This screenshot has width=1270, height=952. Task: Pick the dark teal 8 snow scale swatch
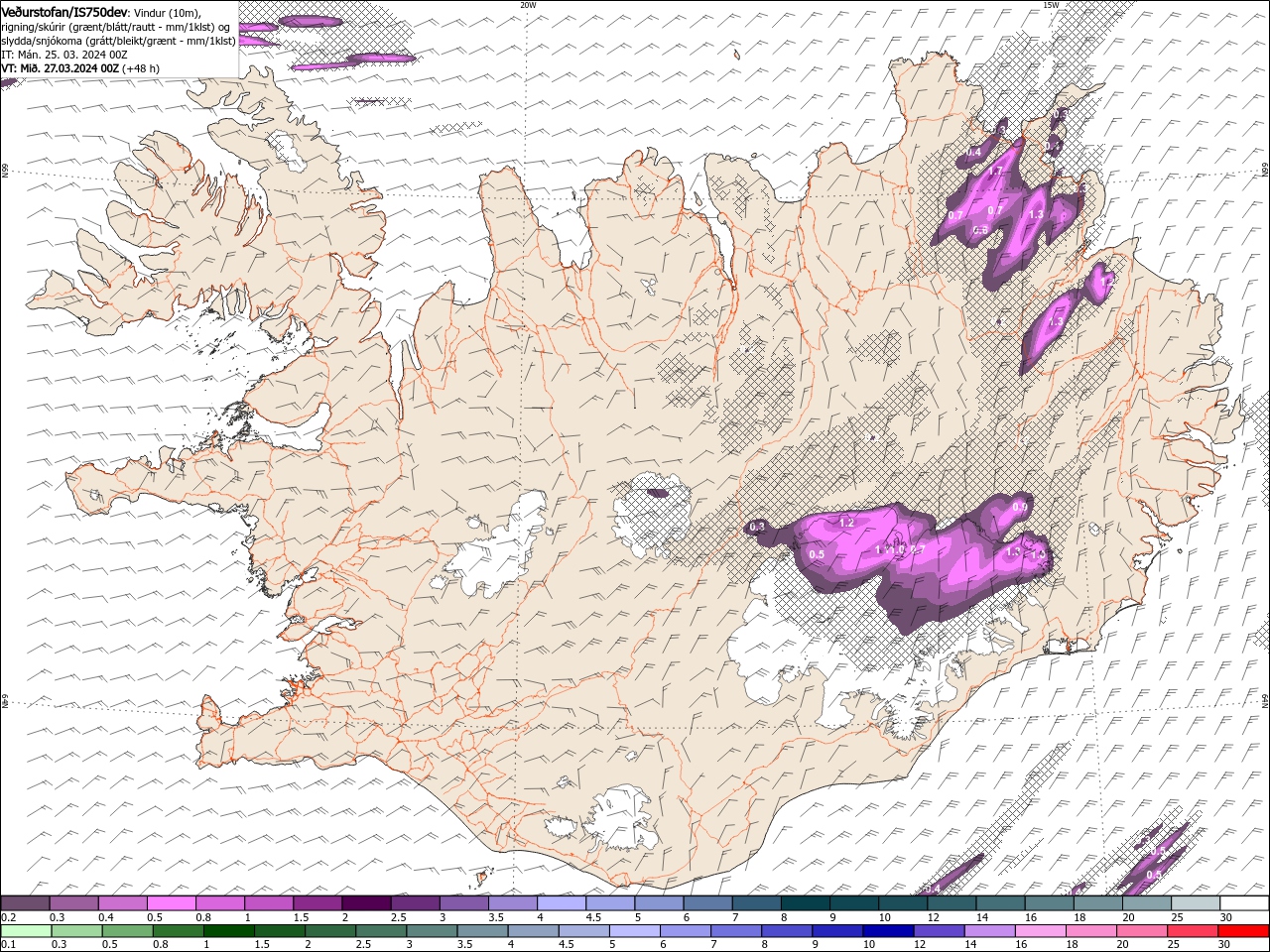pyautogui.click(x=806, y=903)
